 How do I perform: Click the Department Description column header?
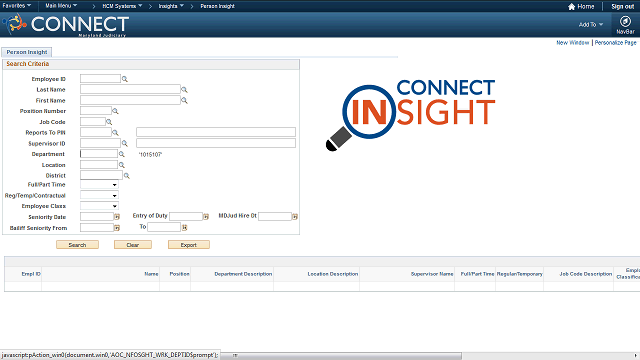[x=243, y=274]
